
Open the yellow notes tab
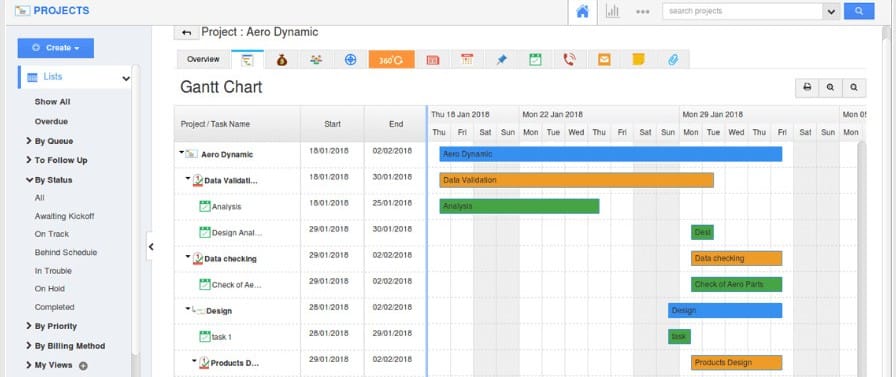coord(638,59)
